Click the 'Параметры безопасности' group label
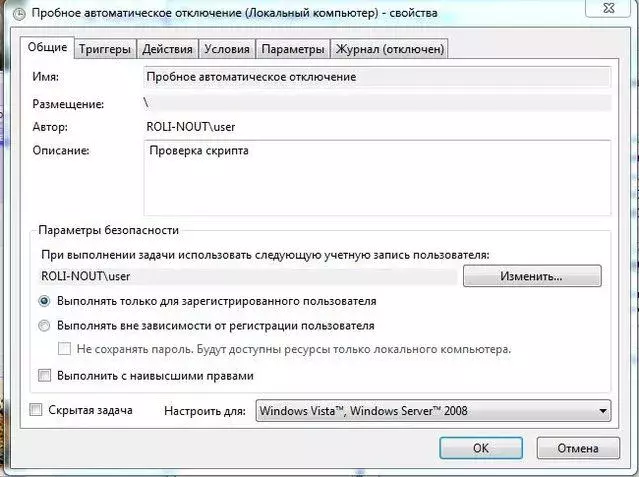Screen dimensions: 639x477 point(108,230)
